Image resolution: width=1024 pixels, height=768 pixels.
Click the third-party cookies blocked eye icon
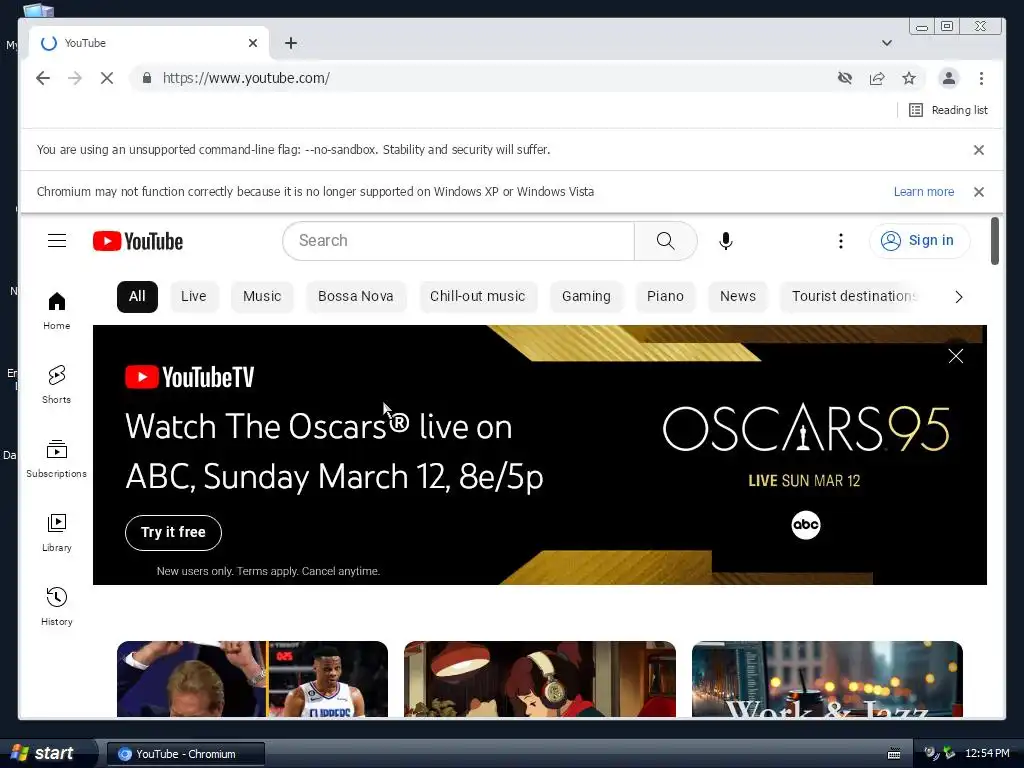click(x=844, y=78)
